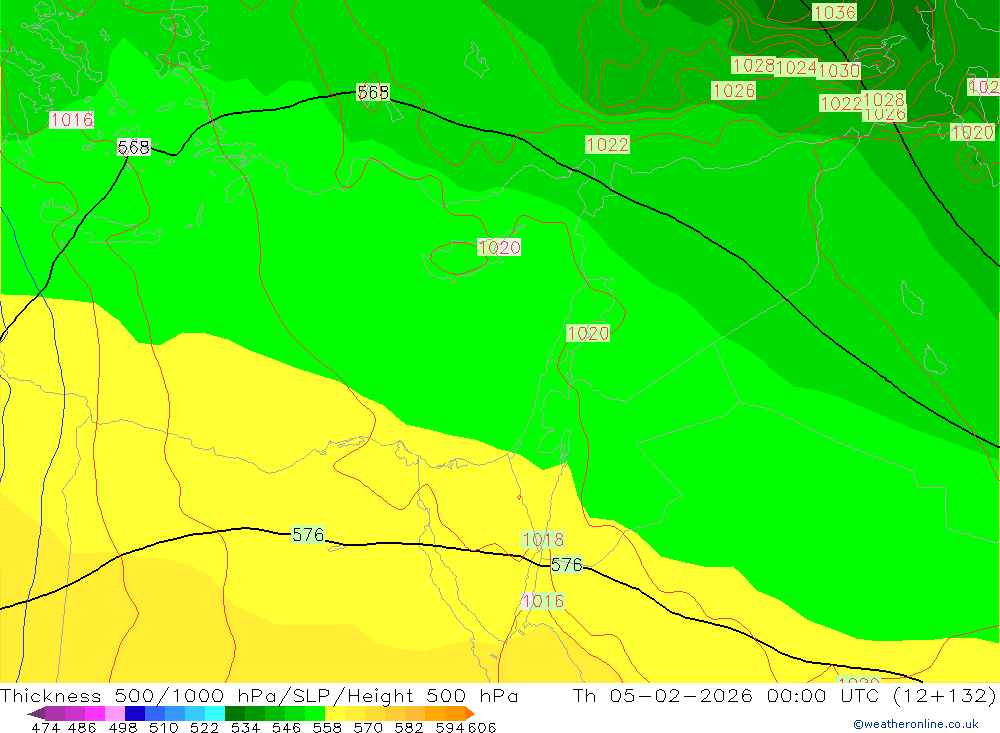Click the 1028 label next to 1024

753,65
